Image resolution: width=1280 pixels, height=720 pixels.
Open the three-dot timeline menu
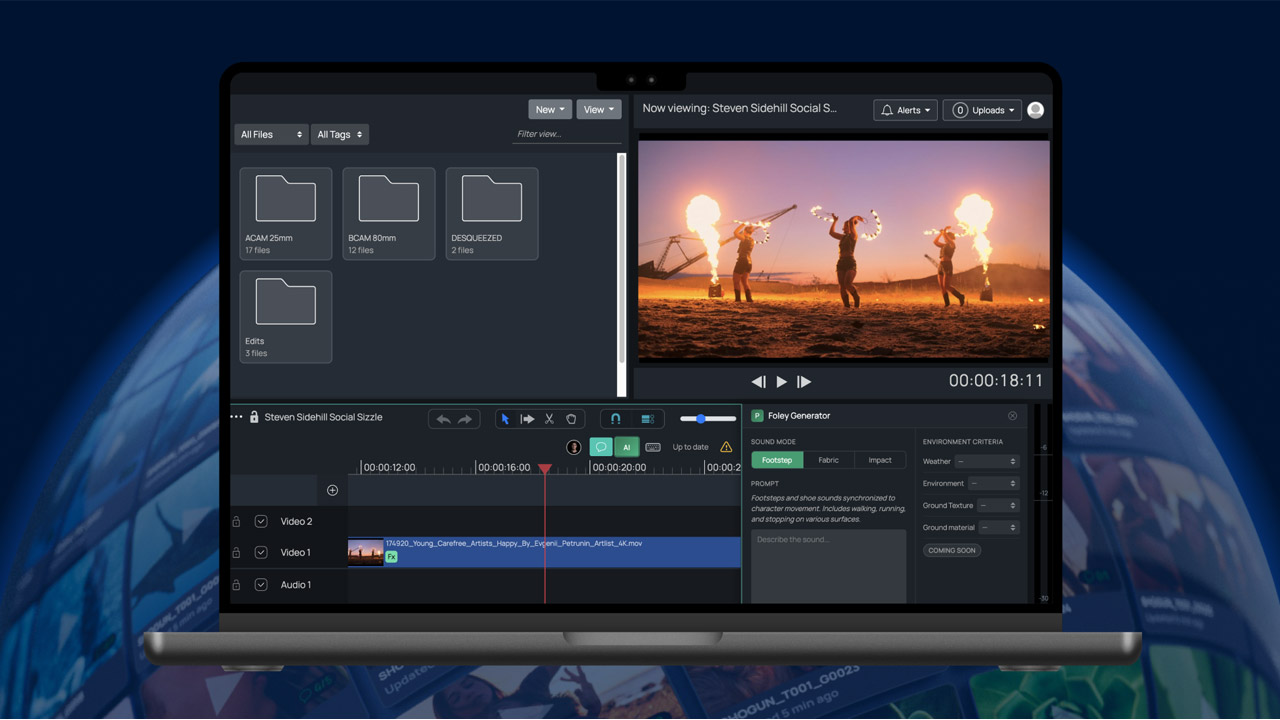(x=237, y=417)
